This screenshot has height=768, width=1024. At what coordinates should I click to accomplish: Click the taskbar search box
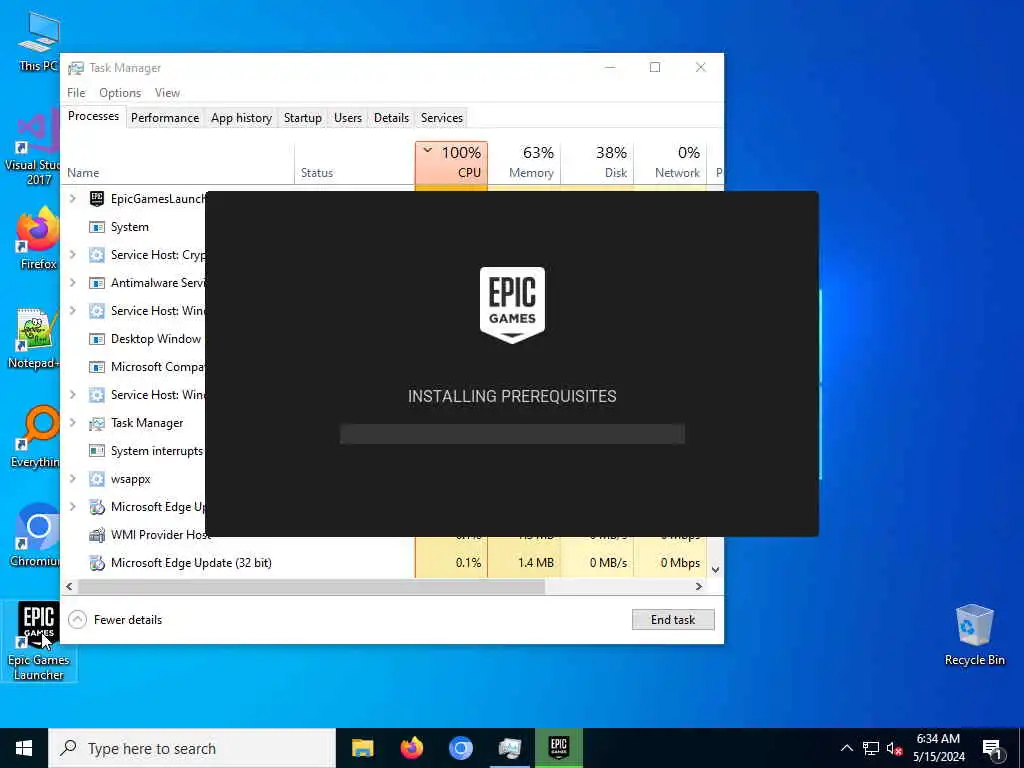(x=192, y=748)
